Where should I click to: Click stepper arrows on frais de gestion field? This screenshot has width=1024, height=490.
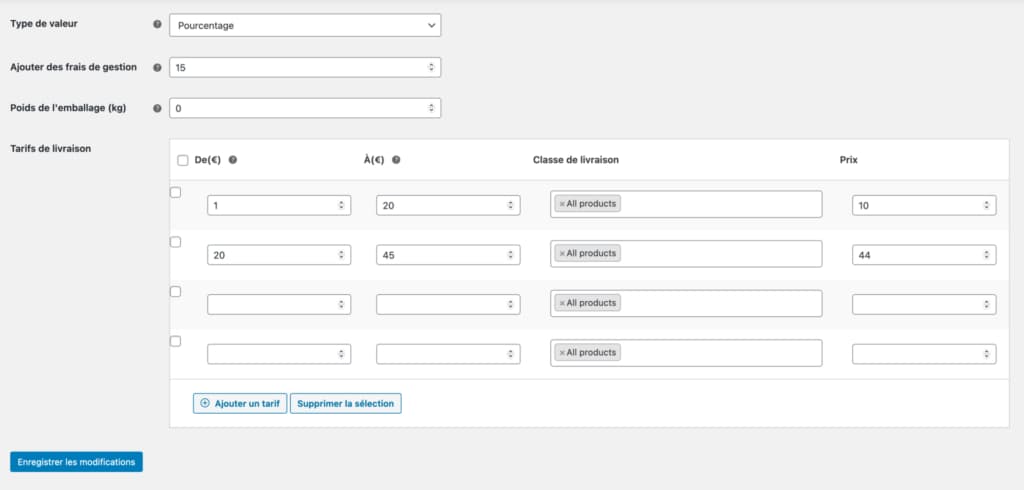coord(431,67)
